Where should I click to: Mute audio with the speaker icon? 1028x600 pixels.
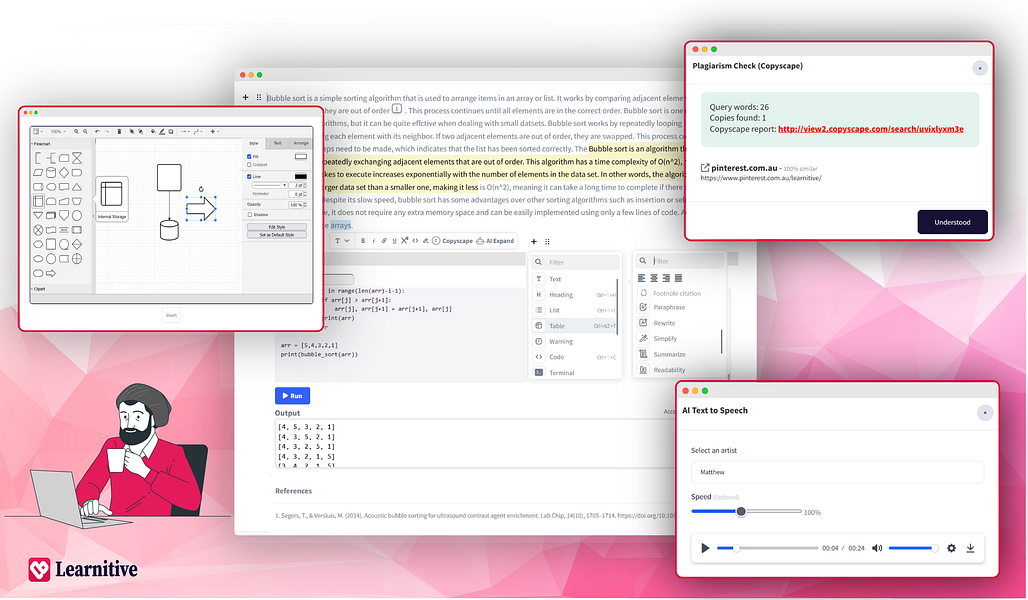[877, 548]
